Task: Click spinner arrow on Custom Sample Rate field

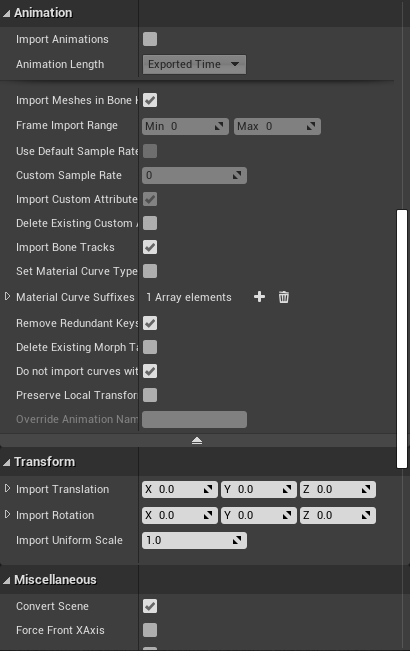Action: [x=237, y=175]
